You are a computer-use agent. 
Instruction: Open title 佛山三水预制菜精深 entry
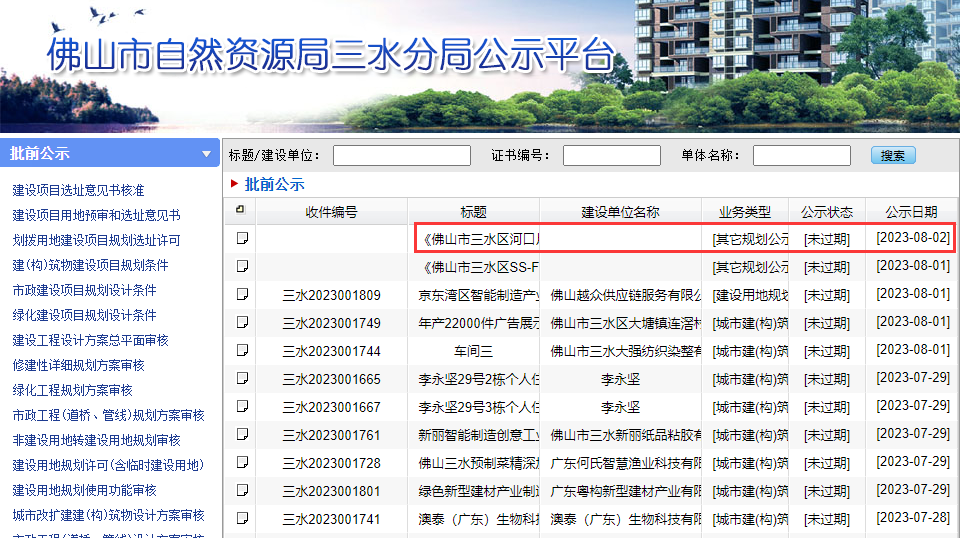(x=478, y=463)
